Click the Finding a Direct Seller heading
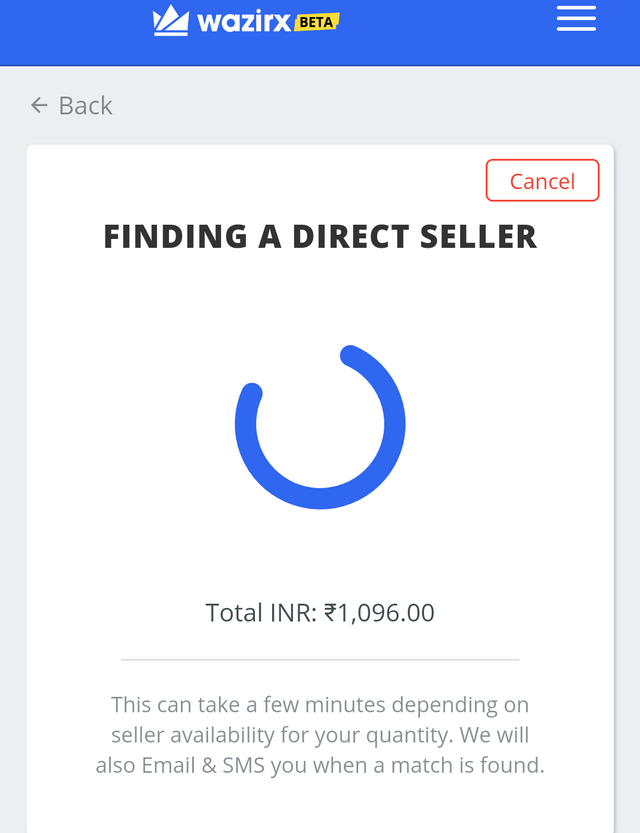640x833 pixels. pos(320,236)
